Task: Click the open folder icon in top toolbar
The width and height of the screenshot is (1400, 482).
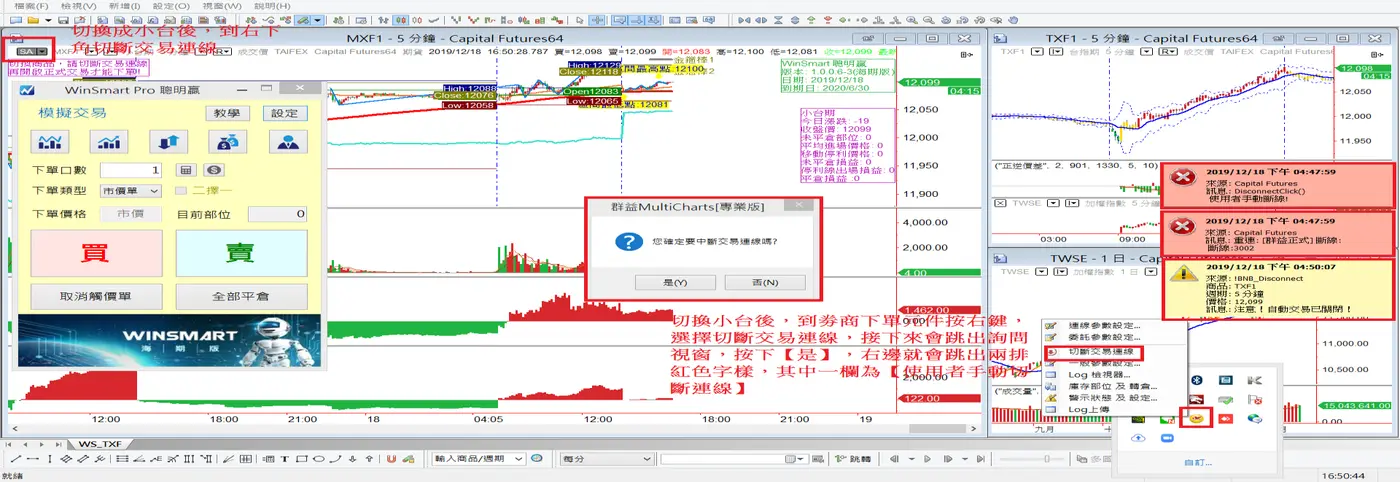Action: (33, 20)
